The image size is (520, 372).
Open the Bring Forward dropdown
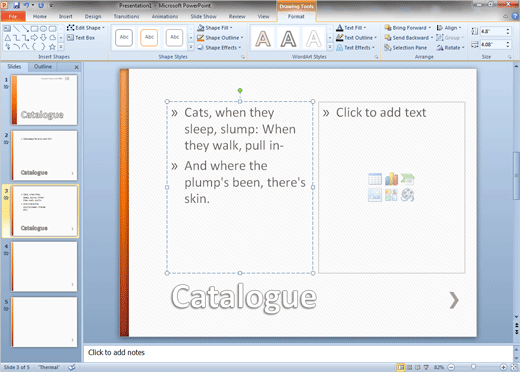point(408,28)
